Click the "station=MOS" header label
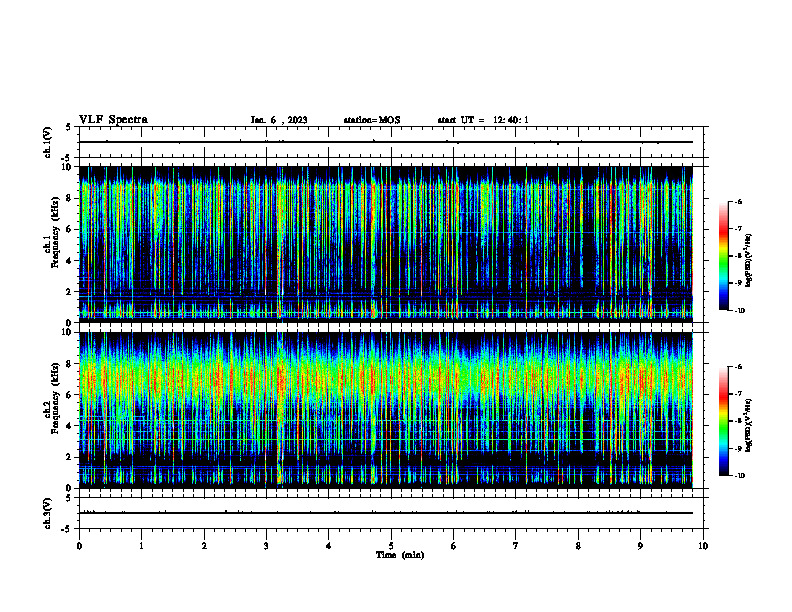The image size is (792, 612). click(372, 120)
